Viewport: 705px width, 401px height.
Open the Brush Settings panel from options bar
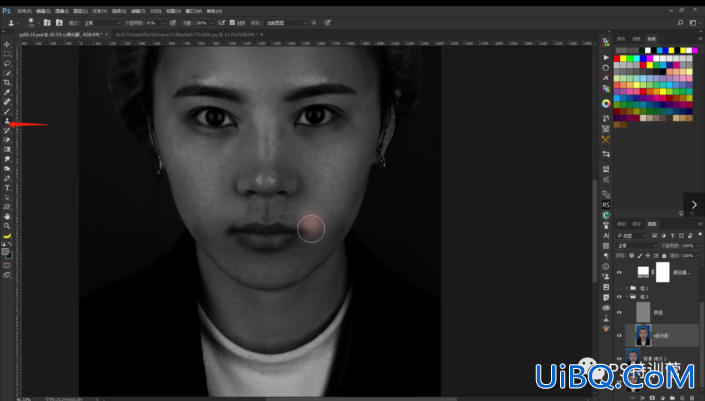tap(47, 22)
